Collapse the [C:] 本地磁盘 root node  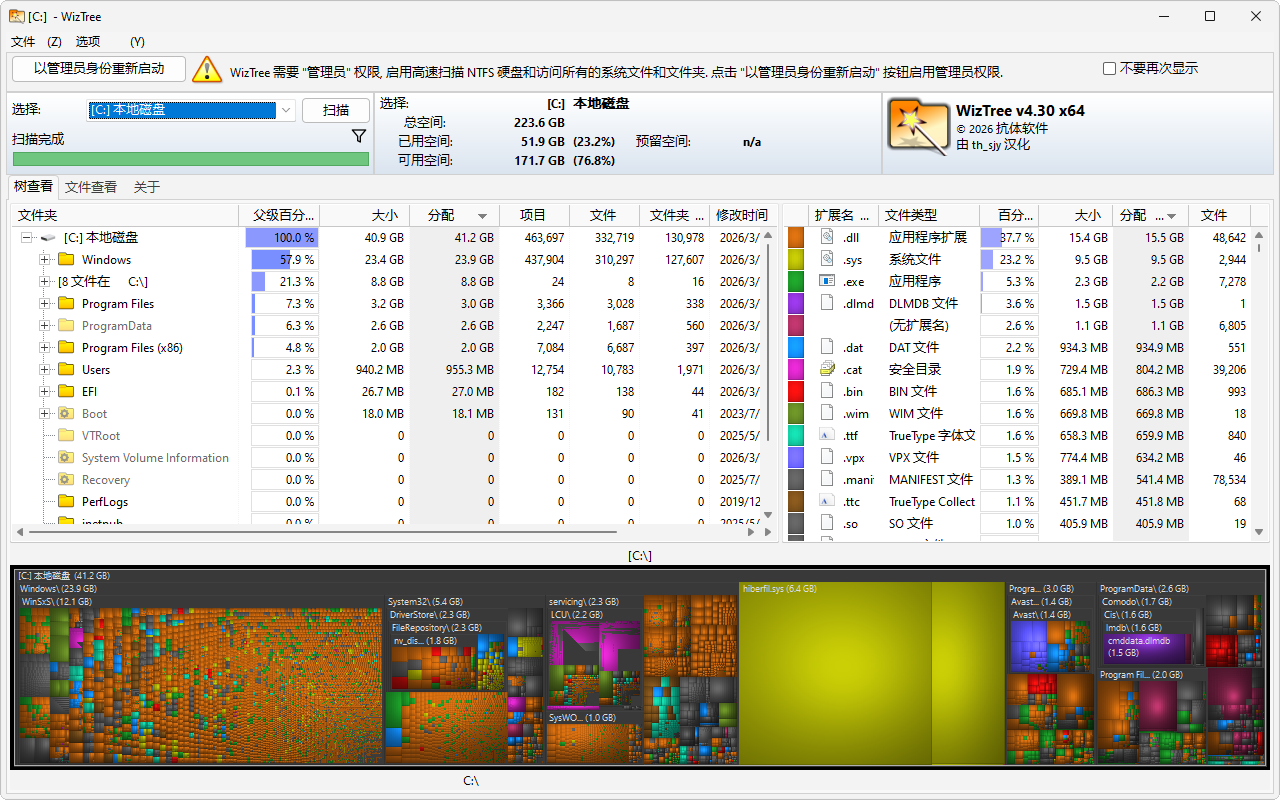pyautogui.click(x=27, y=238)
